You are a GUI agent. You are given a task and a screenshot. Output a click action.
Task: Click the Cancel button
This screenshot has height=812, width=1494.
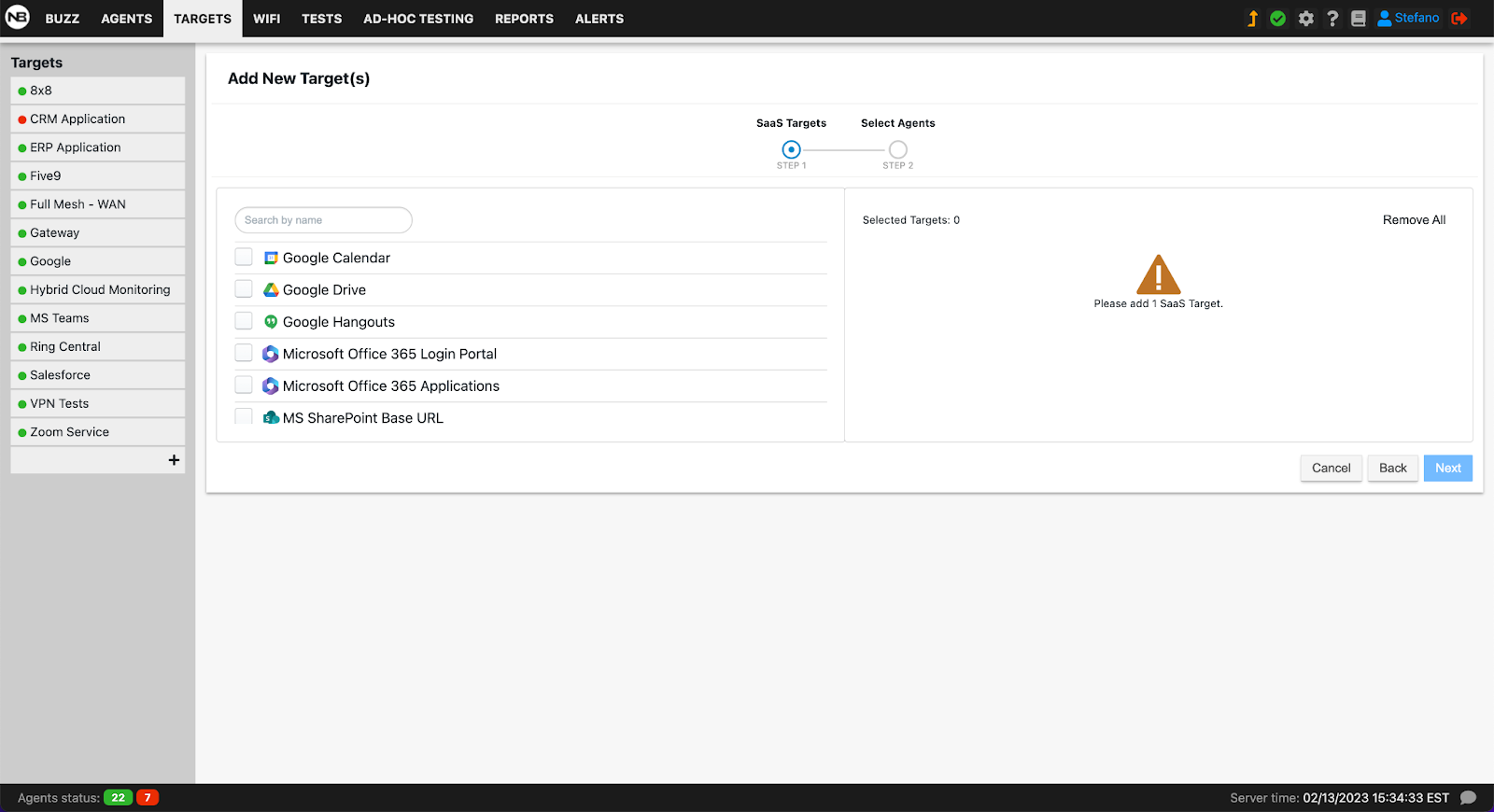(1332, 469)
